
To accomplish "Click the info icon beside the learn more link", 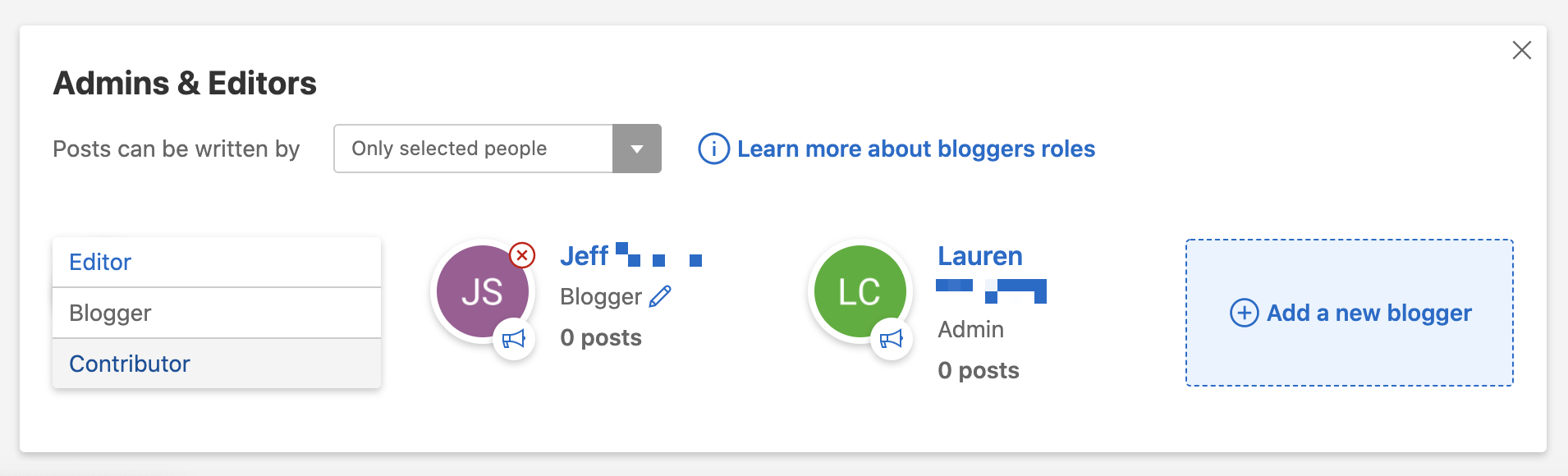I will pyautogui.click(x=713, y=149).
